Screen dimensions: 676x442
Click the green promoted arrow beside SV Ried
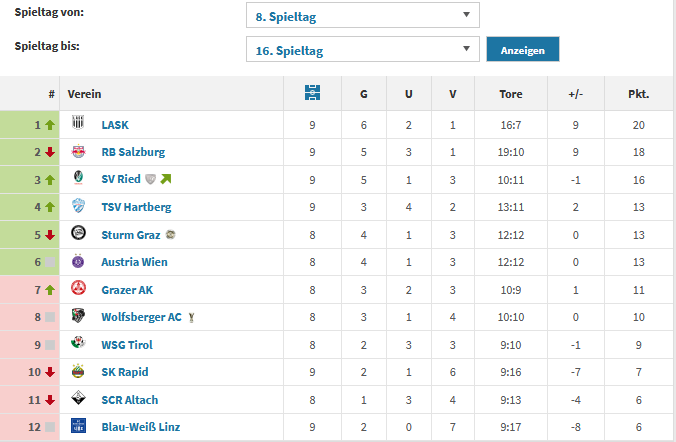pyautogui.click(x=166, y=180)
